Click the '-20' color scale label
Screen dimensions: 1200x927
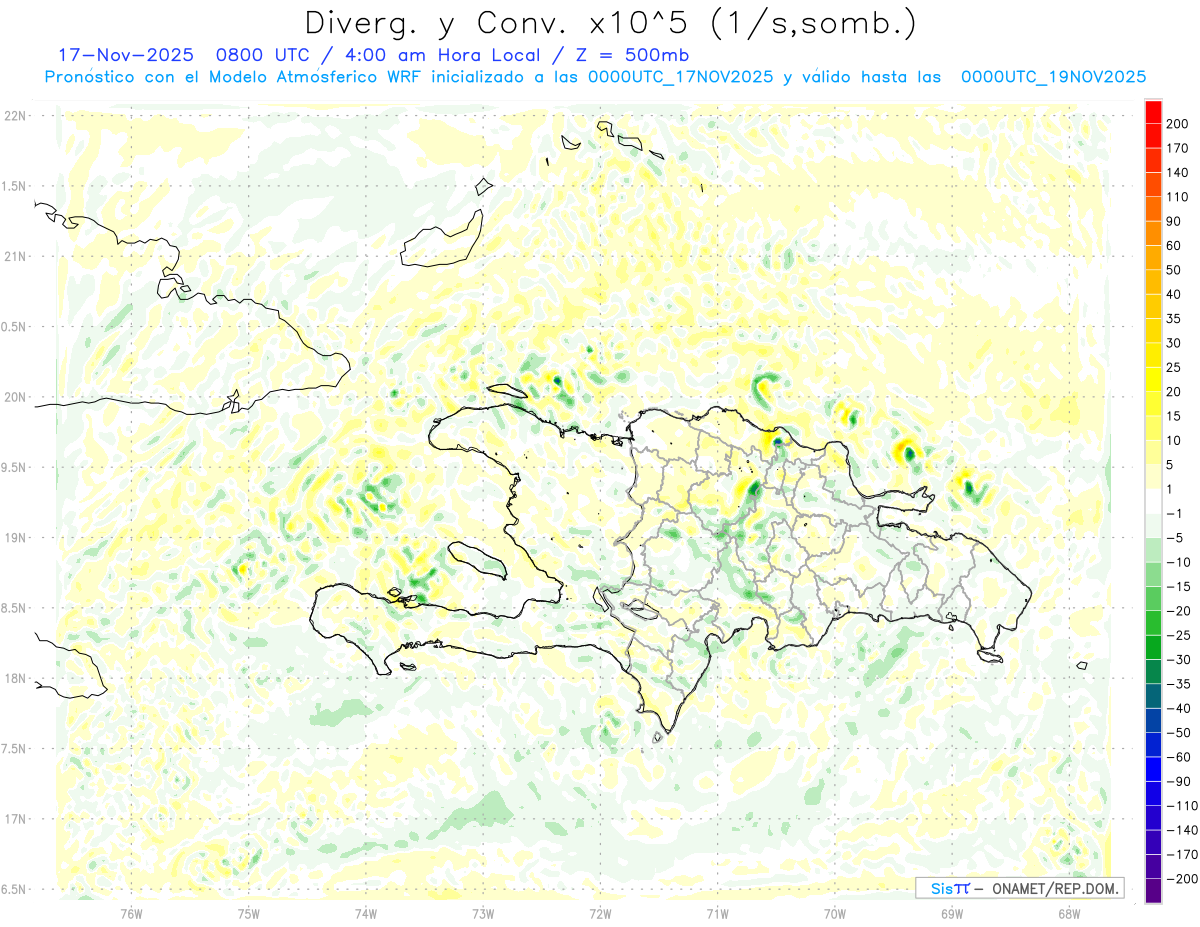click(x=1180, y=611)
